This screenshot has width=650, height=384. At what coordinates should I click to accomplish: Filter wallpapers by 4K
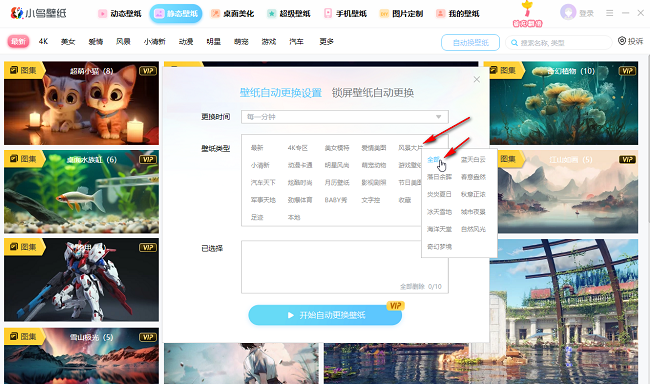[44, 41]
